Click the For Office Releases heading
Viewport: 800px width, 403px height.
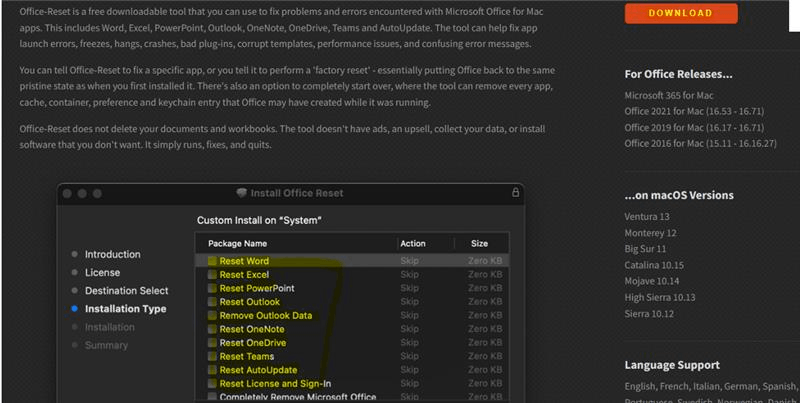coord(679,74)
